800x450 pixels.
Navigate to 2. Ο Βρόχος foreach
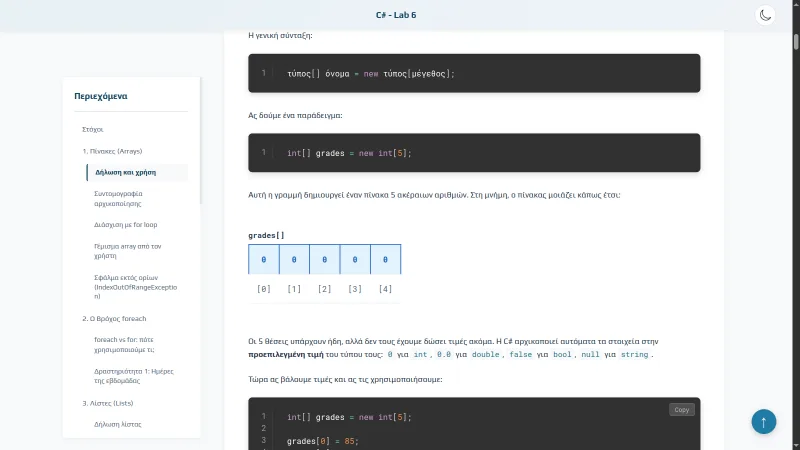tap(114, 318)
